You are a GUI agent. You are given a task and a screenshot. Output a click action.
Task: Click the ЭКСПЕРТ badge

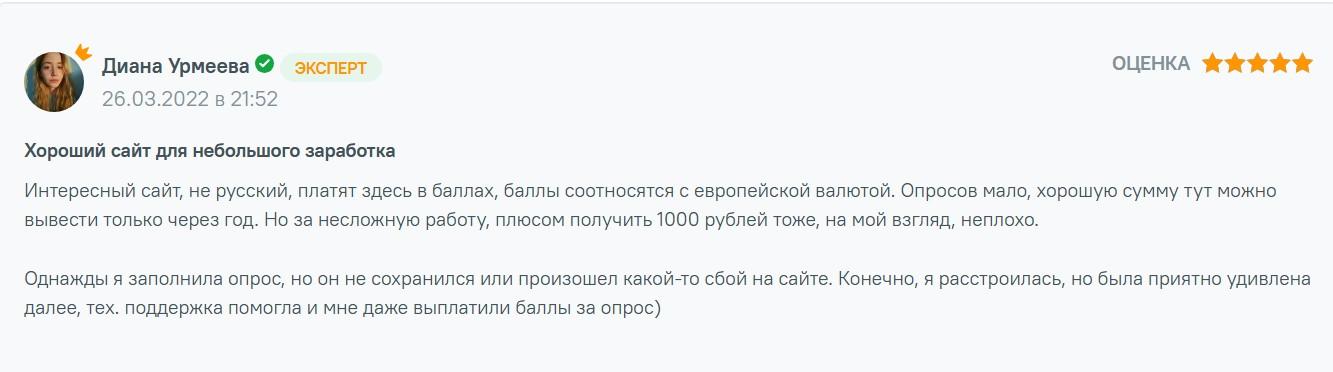click(331, 68)
